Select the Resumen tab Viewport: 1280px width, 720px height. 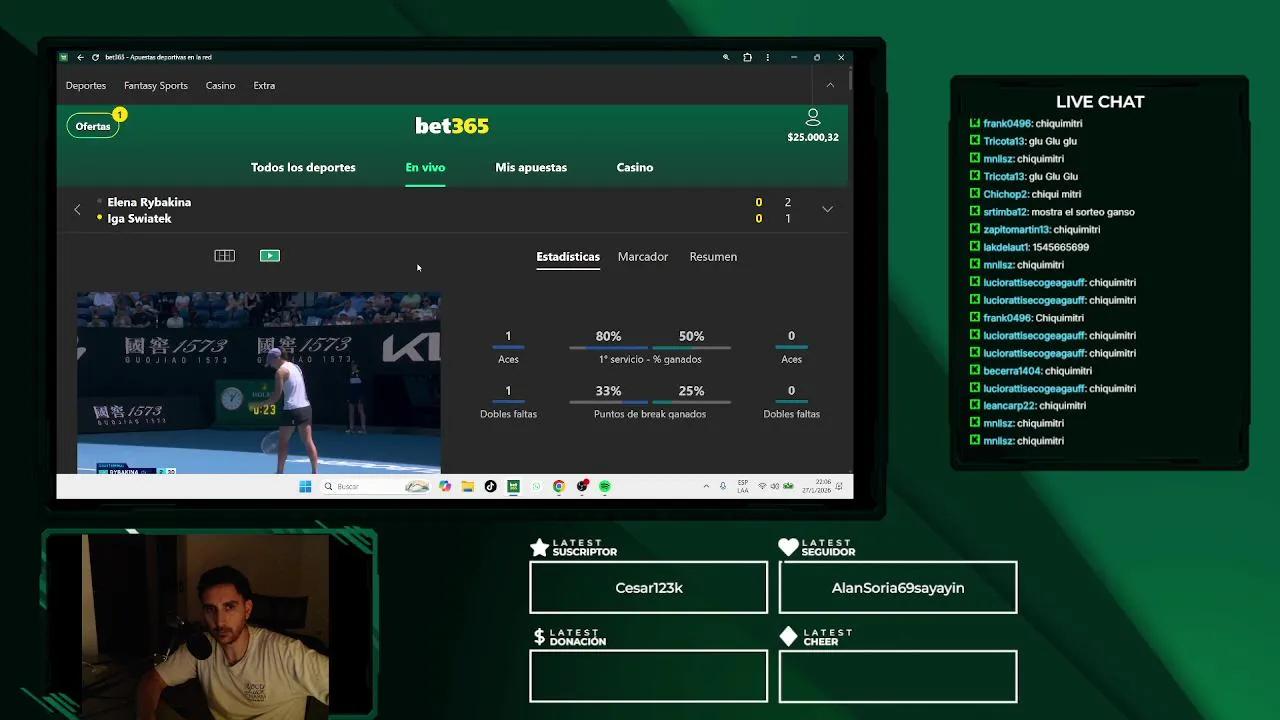[712, 257]
